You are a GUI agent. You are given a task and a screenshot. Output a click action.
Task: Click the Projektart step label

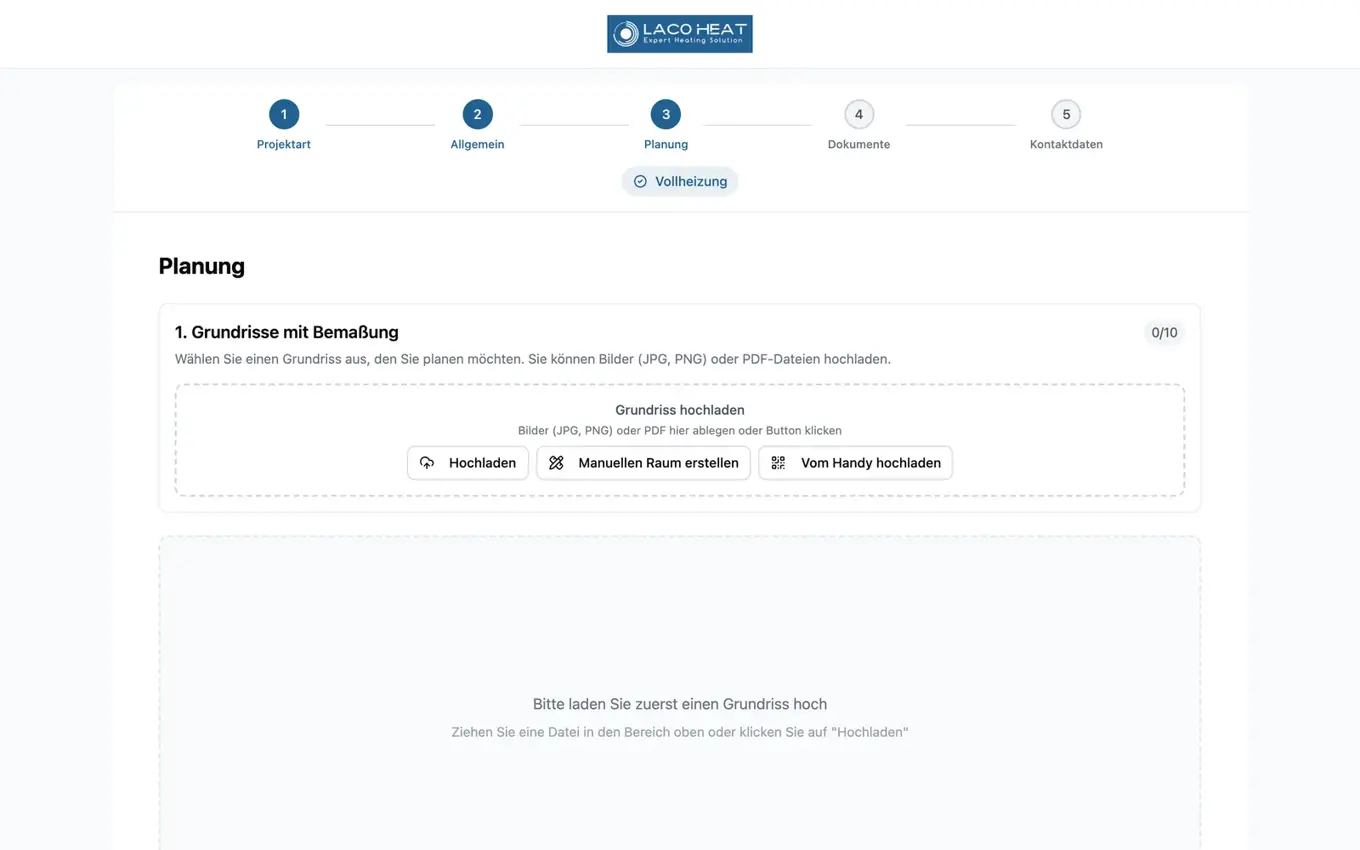coord(284,144)
